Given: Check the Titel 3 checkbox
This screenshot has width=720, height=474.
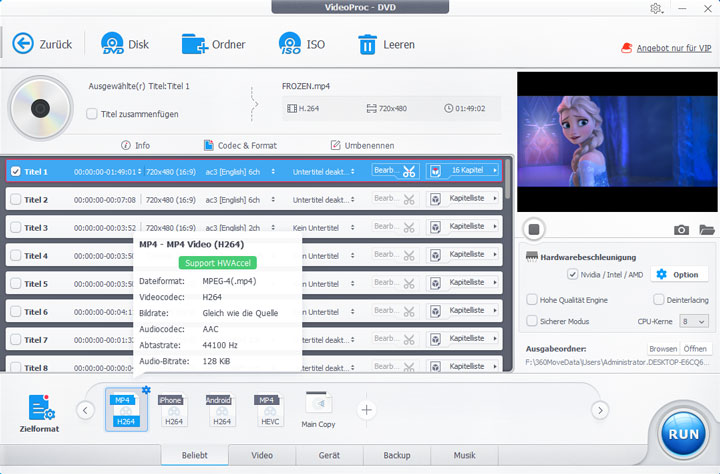Looking at the screenshot, I should point(16,228).
